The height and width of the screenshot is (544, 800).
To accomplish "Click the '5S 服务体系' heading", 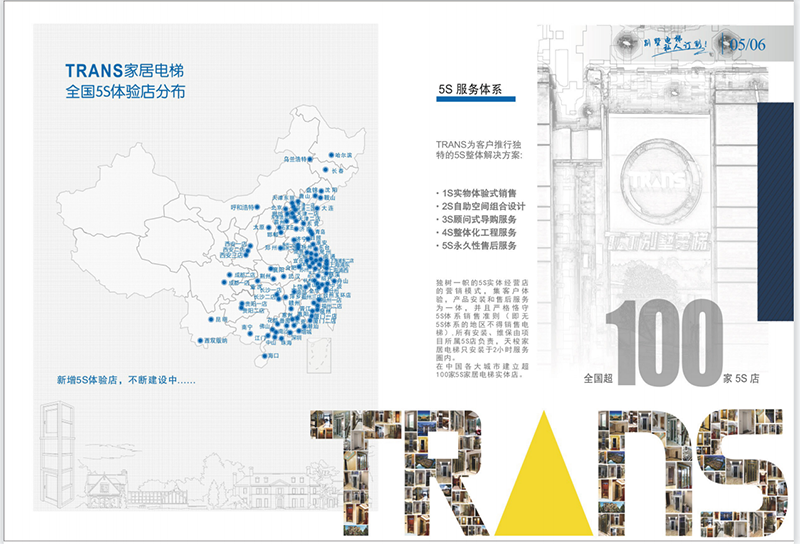I will pos(470,89).
